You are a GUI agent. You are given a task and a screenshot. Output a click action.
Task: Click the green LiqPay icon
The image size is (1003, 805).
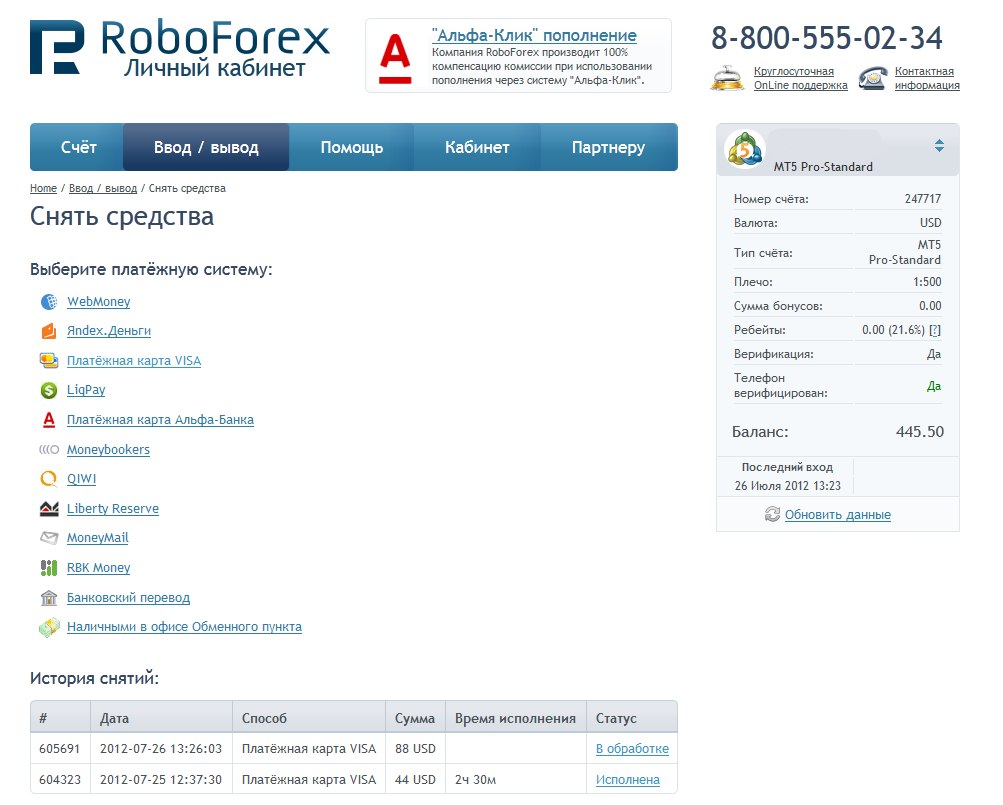click(49, 390)
